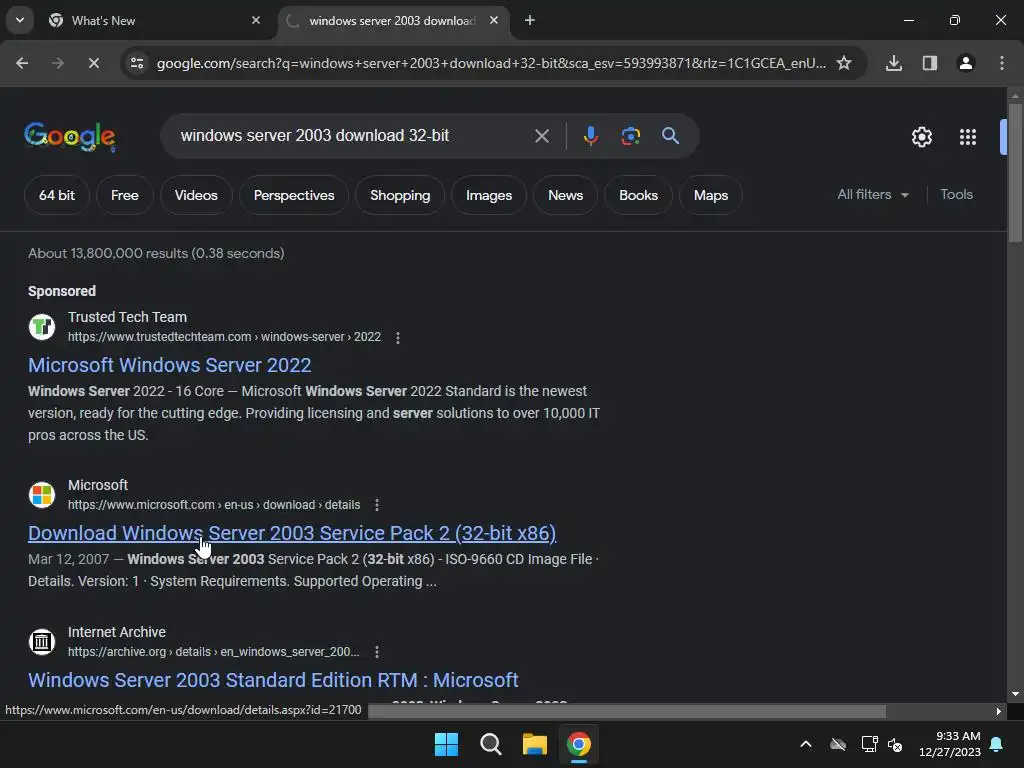
Task: Click the archive.org URL breadcrumb
Action: coord(214,652)
